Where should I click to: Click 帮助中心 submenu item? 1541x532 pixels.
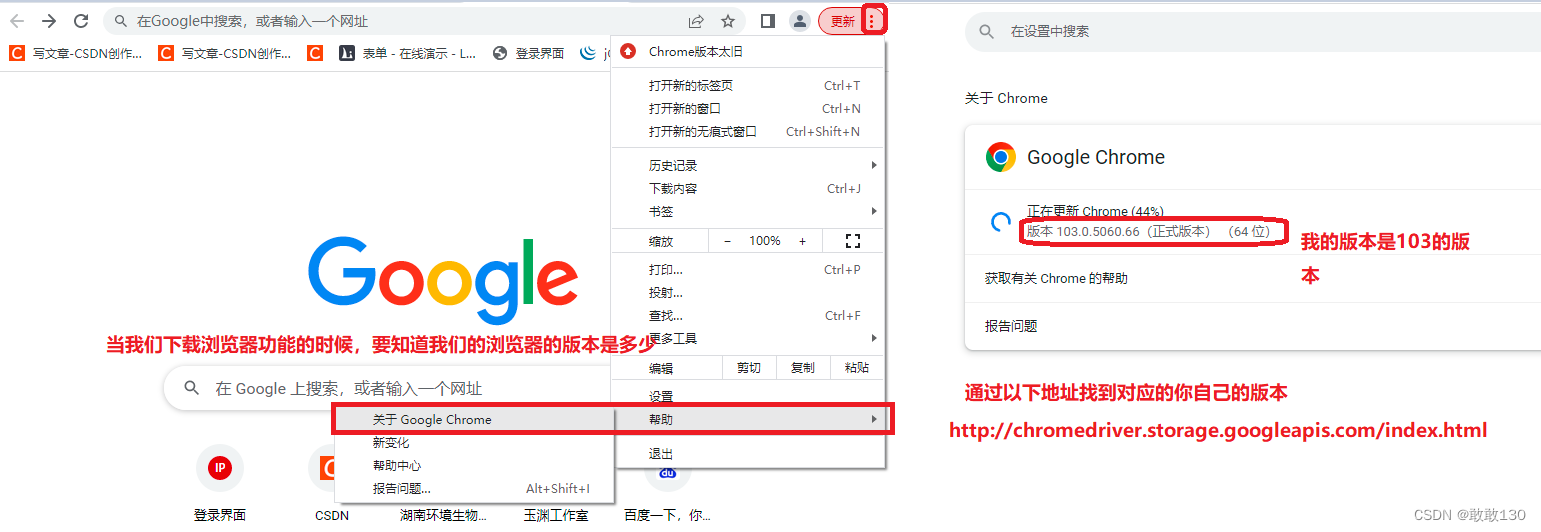(473, 466)
